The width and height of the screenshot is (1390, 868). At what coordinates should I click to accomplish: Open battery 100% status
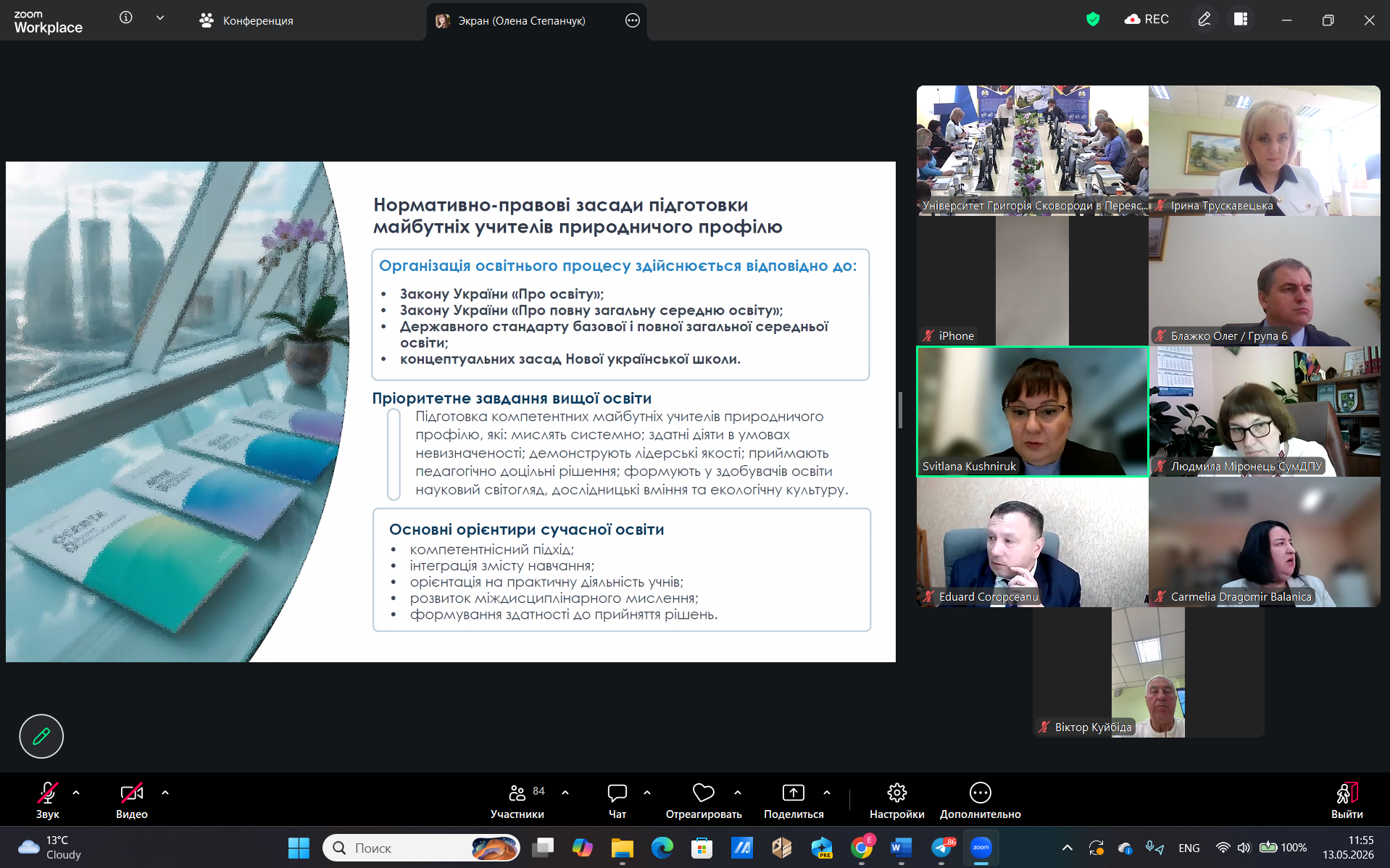coord(1283,848)
